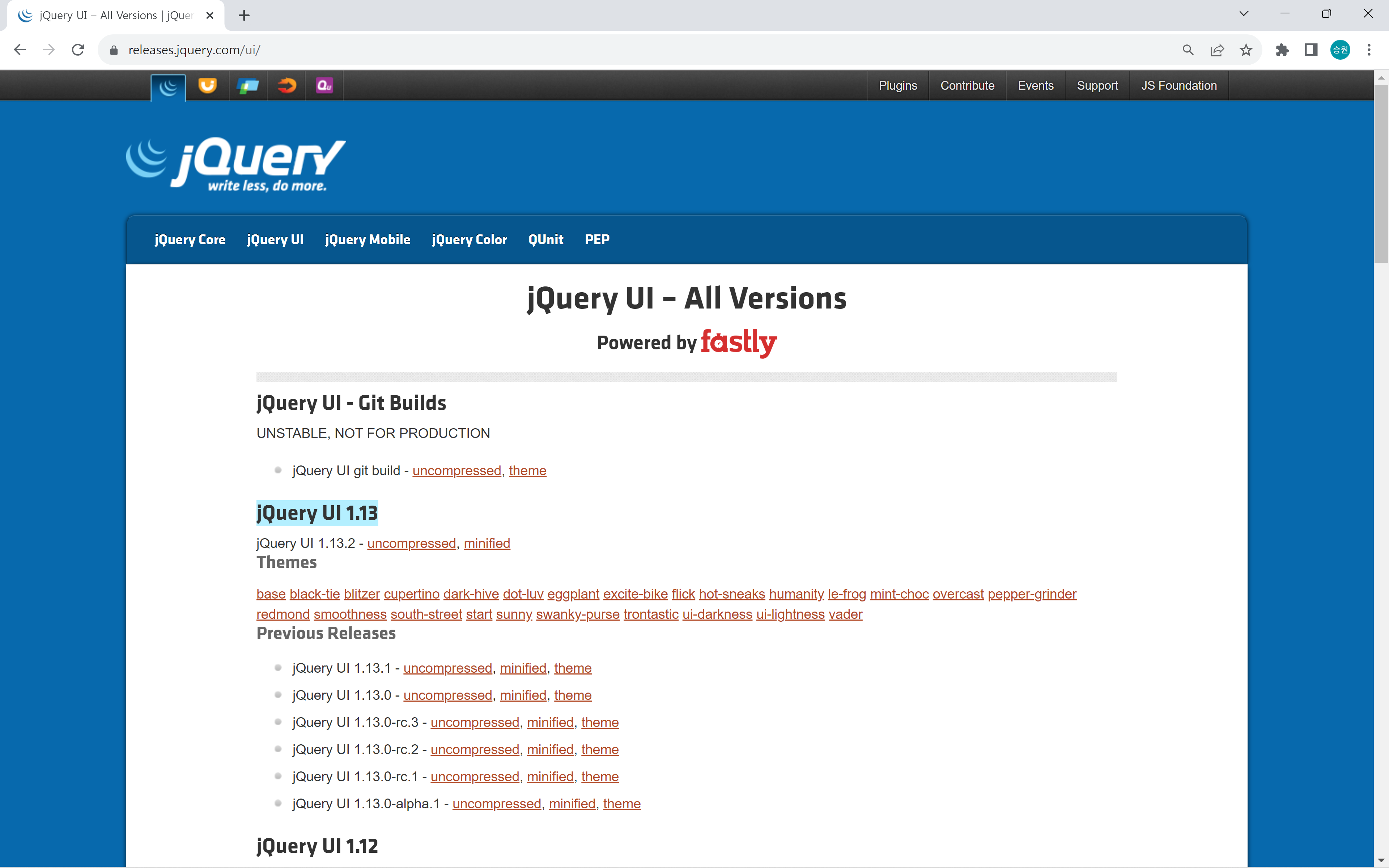Open Chrome's three-dot menu

click(x=1369, y=50)
